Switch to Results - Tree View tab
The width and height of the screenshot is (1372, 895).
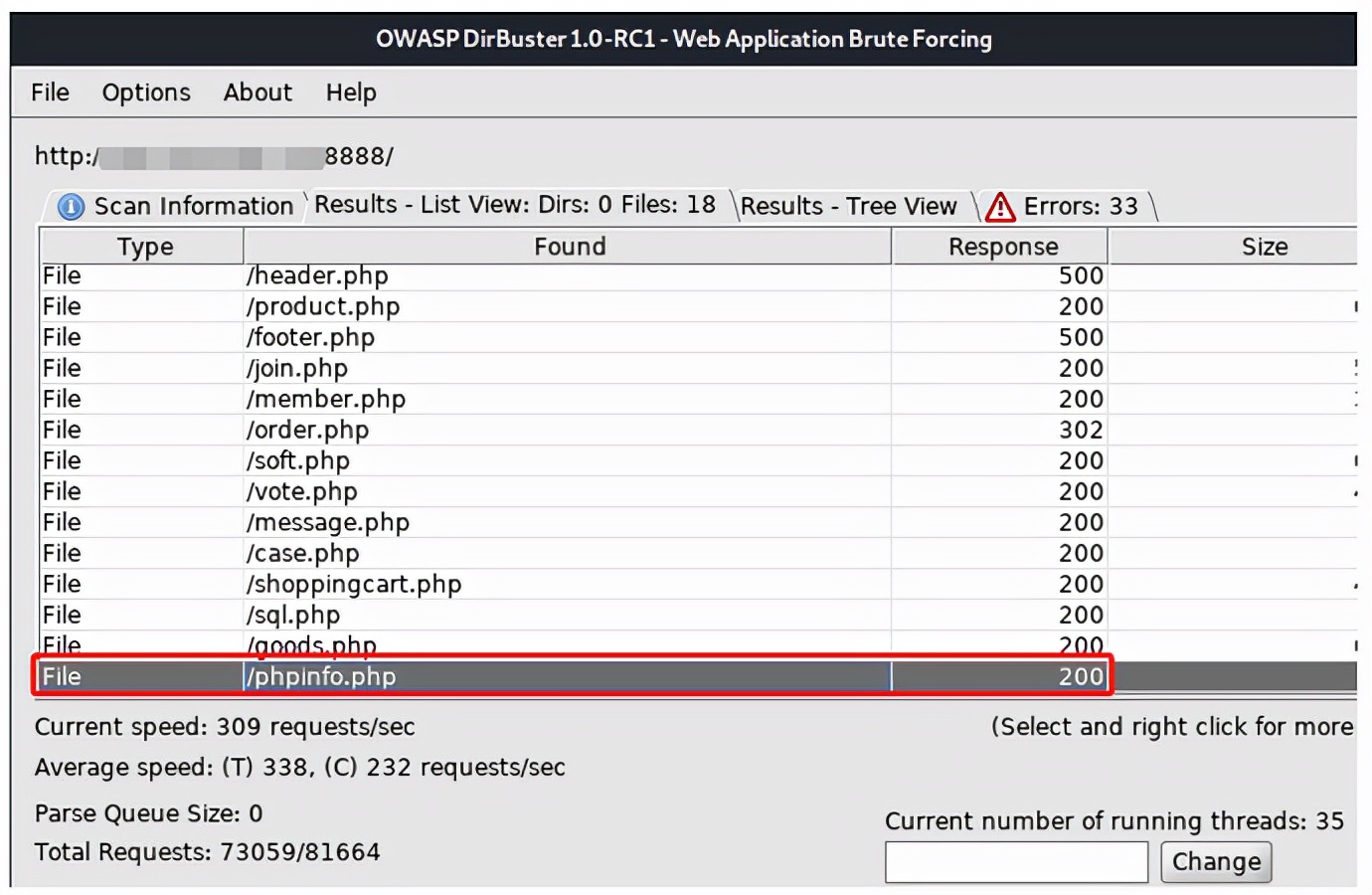pyautogui.click(x=849, y=206)
